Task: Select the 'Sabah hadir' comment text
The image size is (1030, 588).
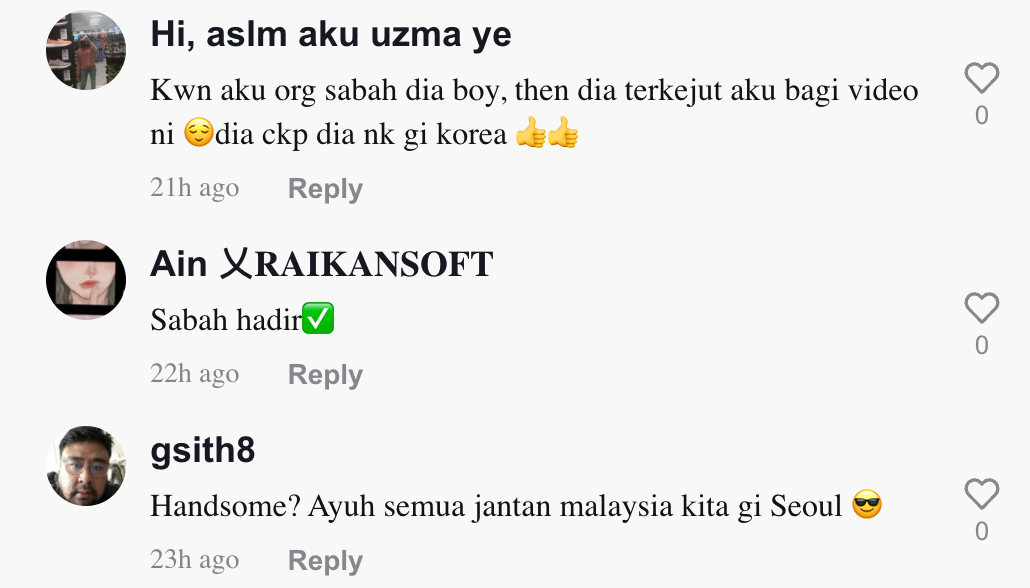Action: (242, 320)
